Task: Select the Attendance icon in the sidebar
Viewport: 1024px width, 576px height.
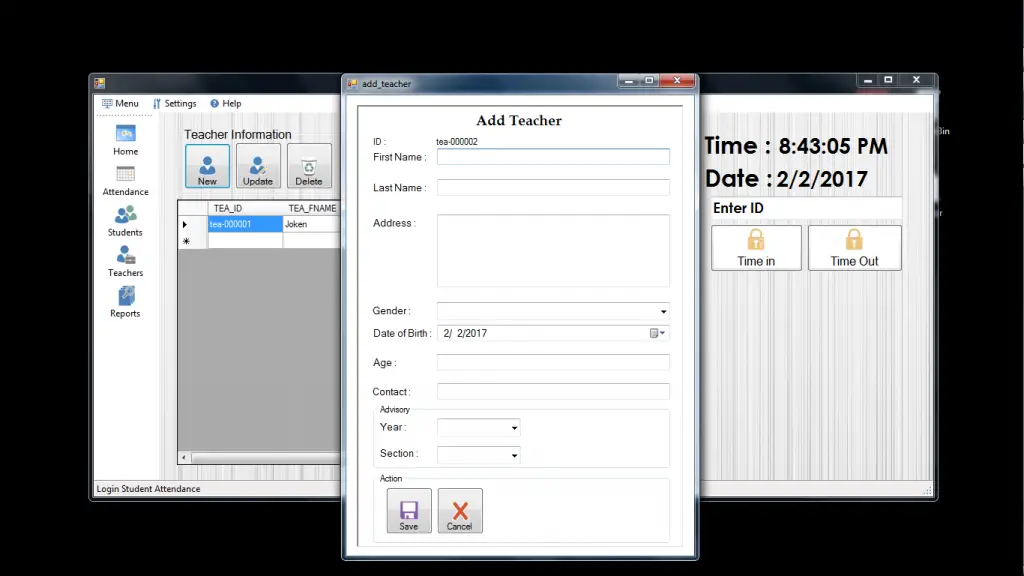Action: tap(124, 180)
